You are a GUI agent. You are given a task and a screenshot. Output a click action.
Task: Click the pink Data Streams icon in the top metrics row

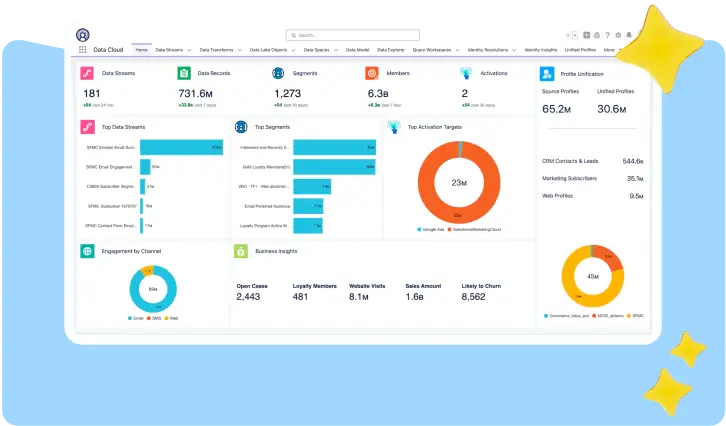pos(87,73)
